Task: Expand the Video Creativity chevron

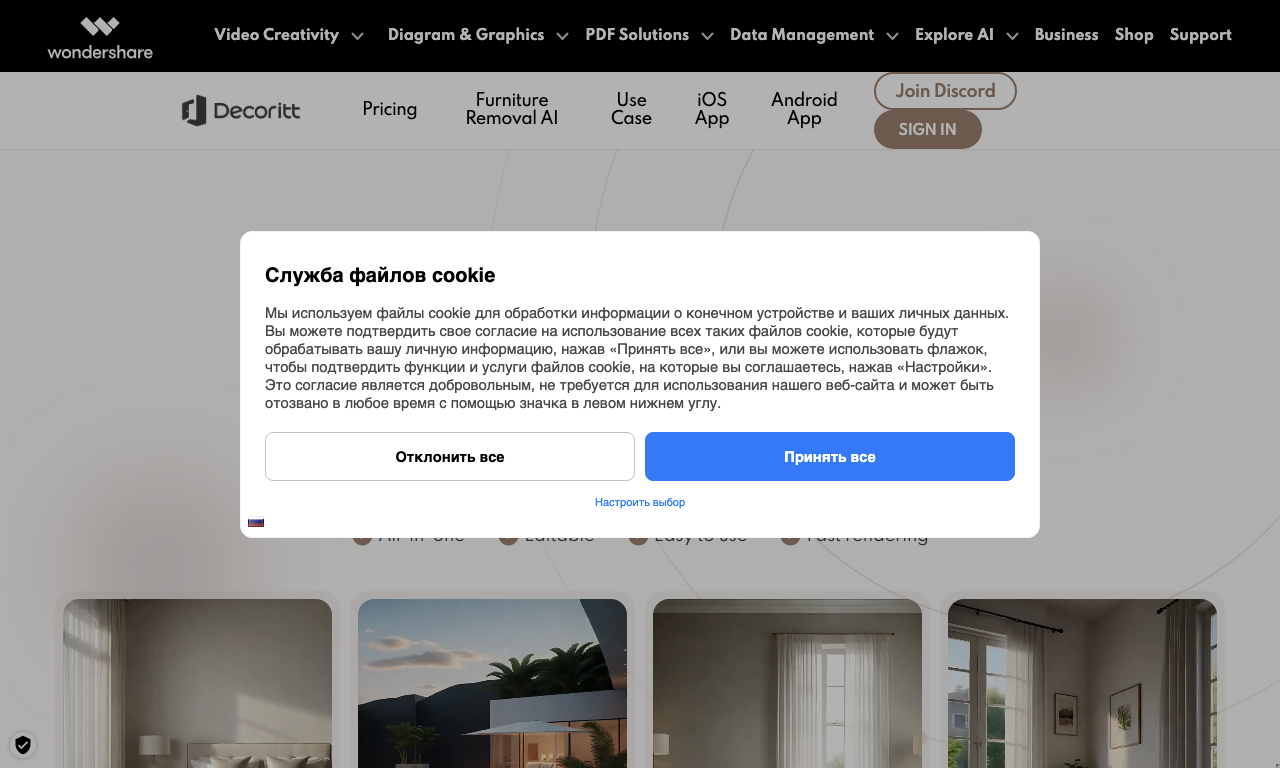Action: pos(358,36)
